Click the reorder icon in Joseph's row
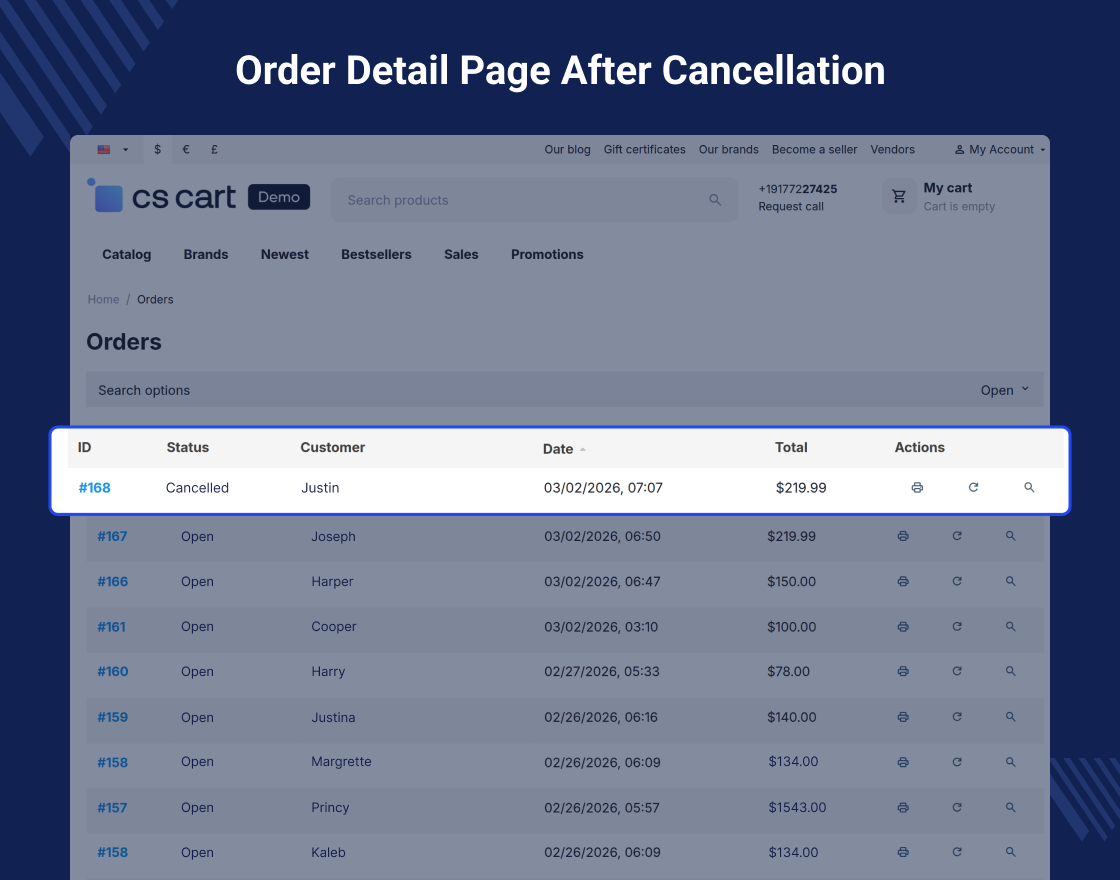The height and width of the screenshot is (880, 1120). click(x=957, y=536)
